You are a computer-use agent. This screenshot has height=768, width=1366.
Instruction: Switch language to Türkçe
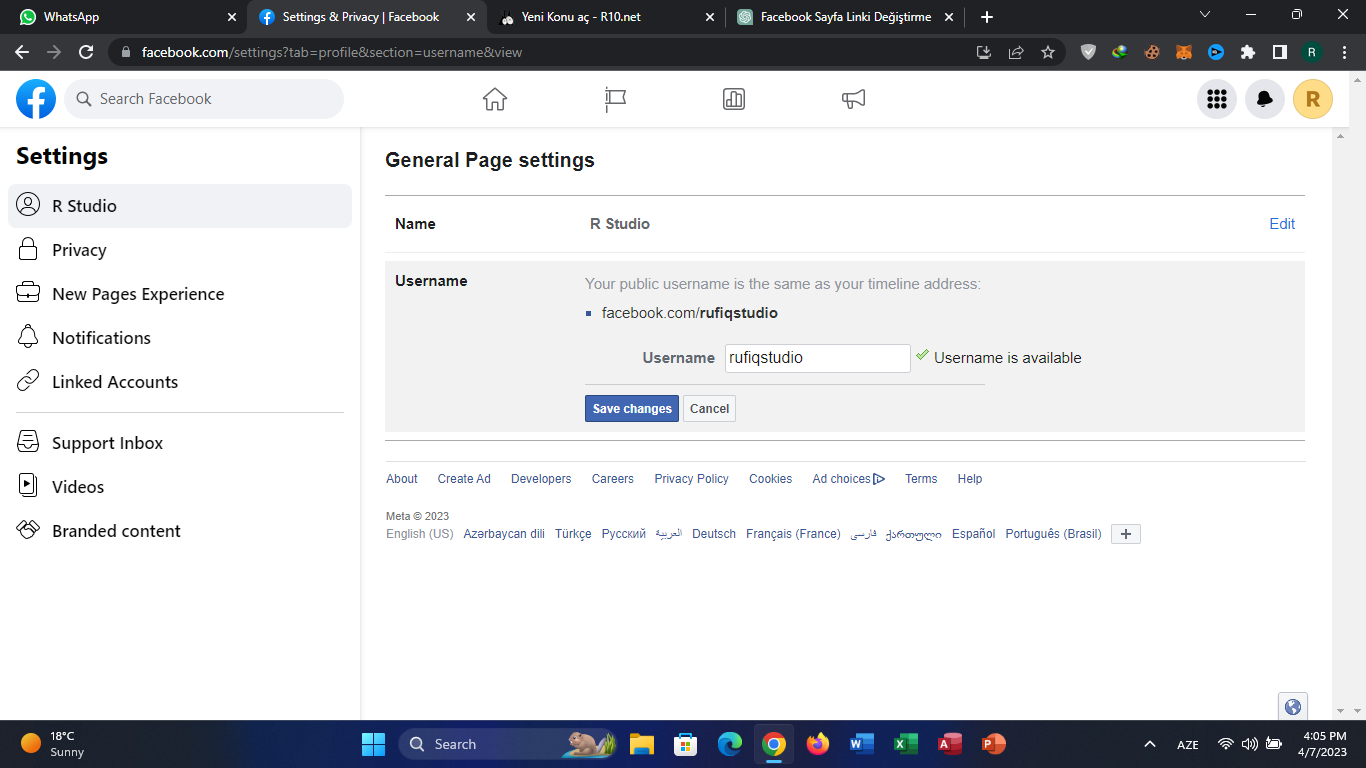pos(573,534)
